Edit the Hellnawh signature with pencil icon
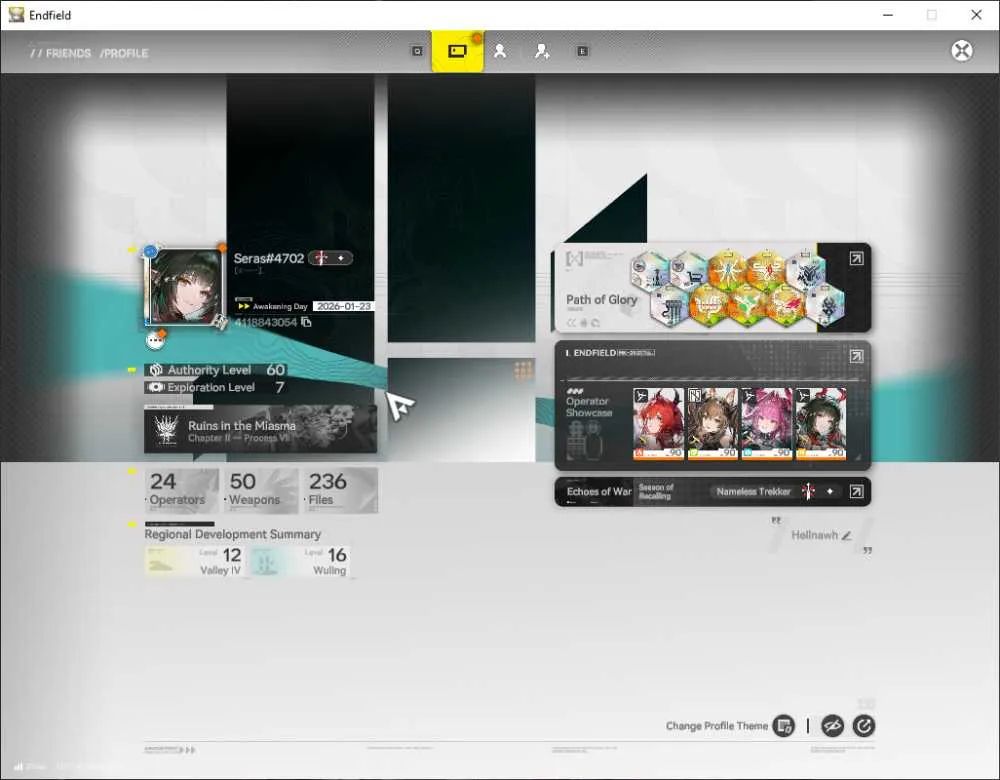The width and height of the screenshot is (1000, 780). point(846,535)
